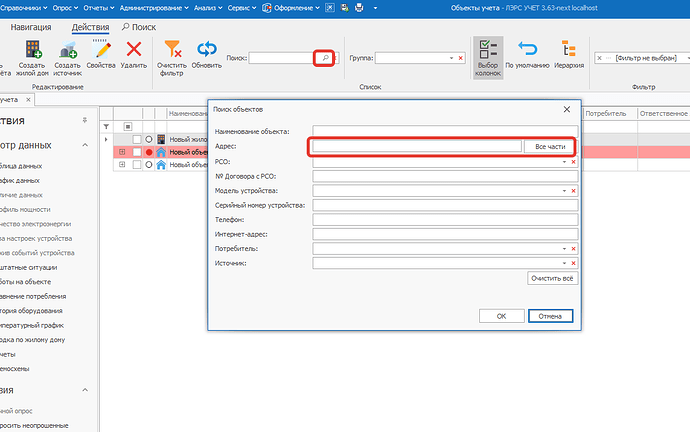Click the magnifier in the Поиск box
690x432 pixels.
click(x=325, y=58)
